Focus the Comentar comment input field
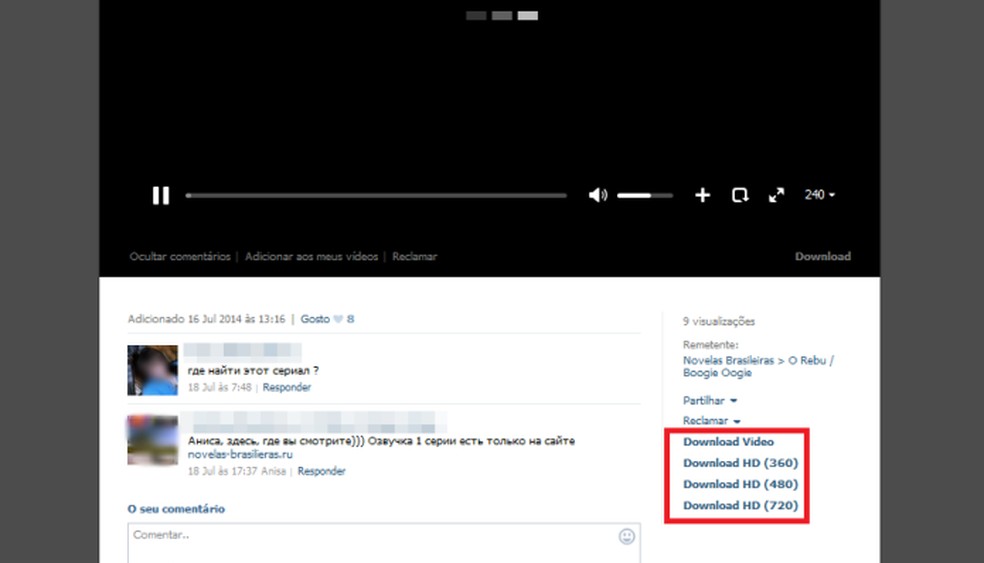This screenshot has width=984, height=563. point(384,543)
